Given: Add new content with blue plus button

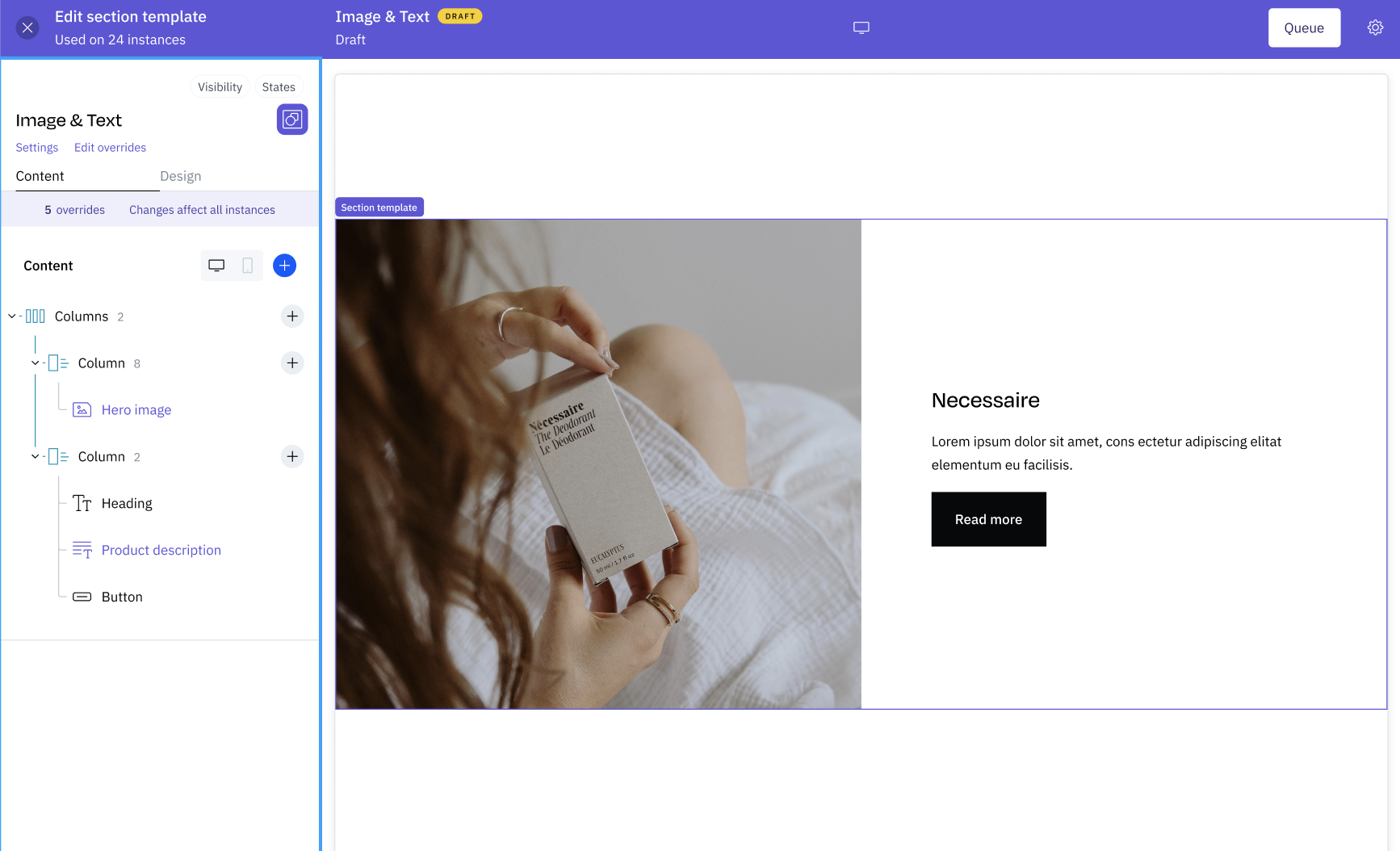Looking at the screenshot, I should point(284,266).
